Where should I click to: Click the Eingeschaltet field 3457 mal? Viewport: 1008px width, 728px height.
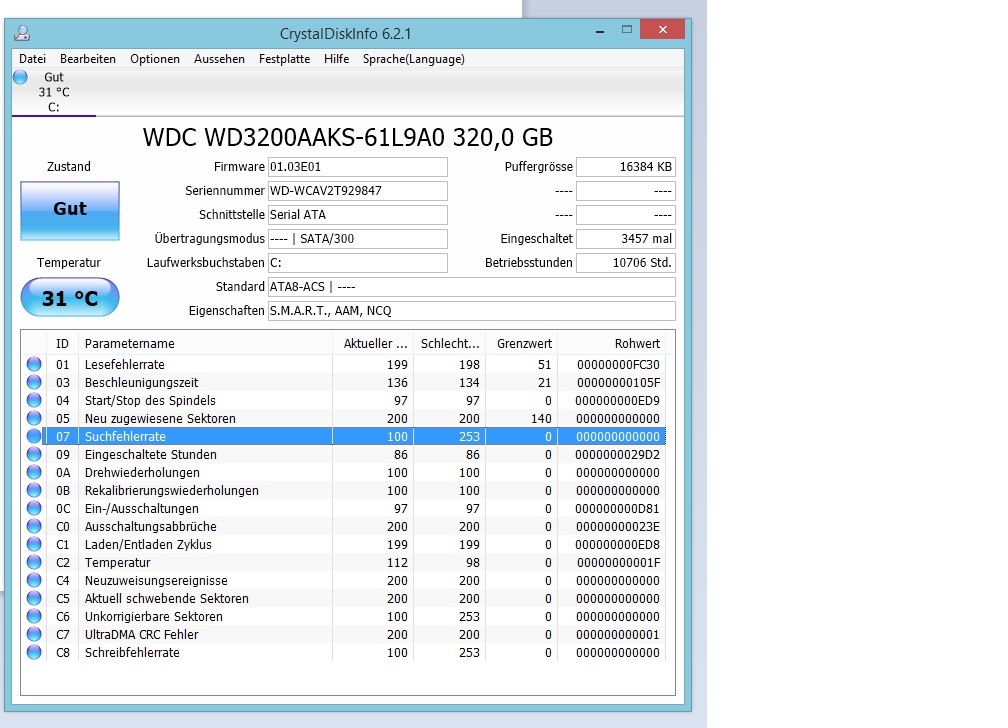coord(626,239)
